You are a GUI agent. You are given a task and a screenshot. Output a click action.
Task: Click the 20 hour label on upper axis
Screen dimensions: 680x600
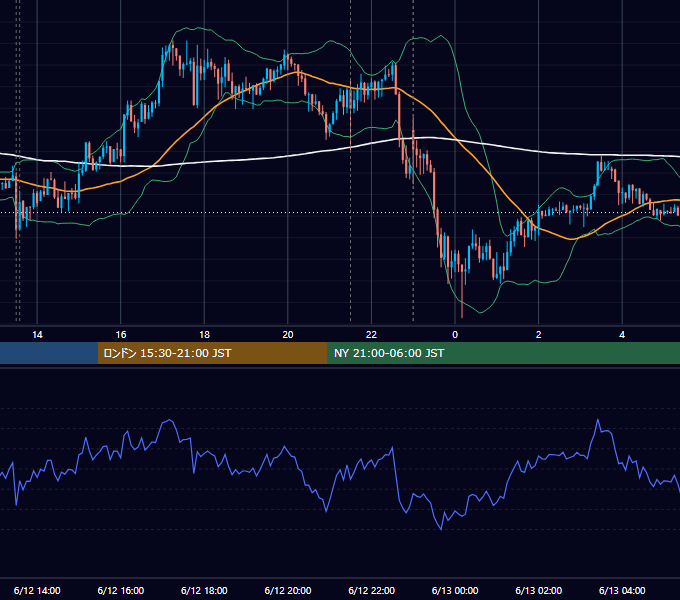(x=288, y=335)
